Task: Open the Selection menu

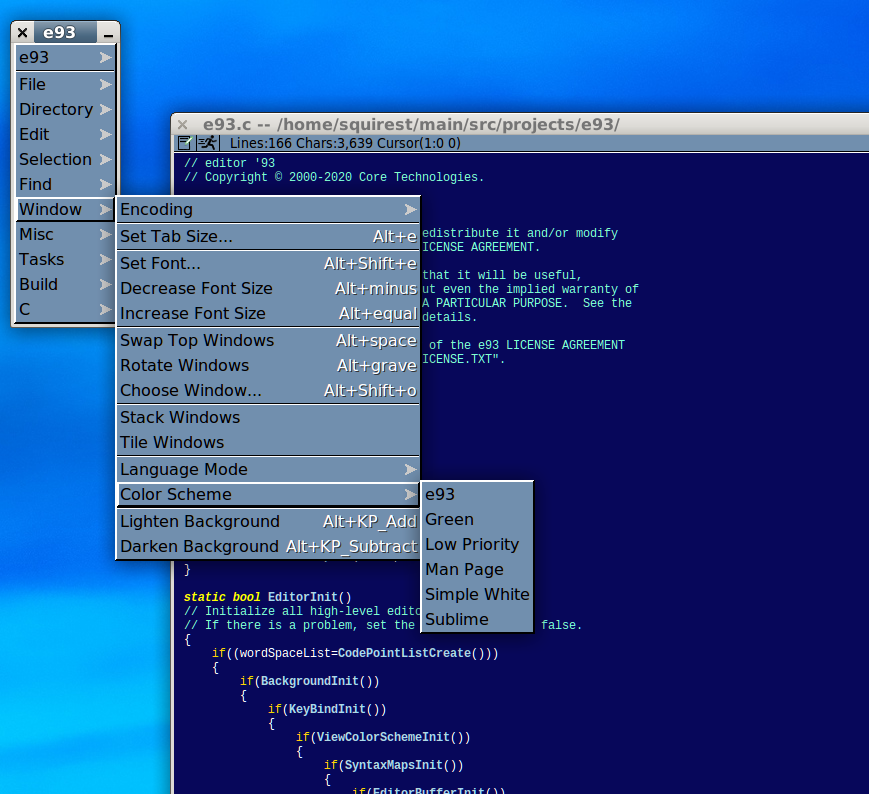Action: point(65,159)
